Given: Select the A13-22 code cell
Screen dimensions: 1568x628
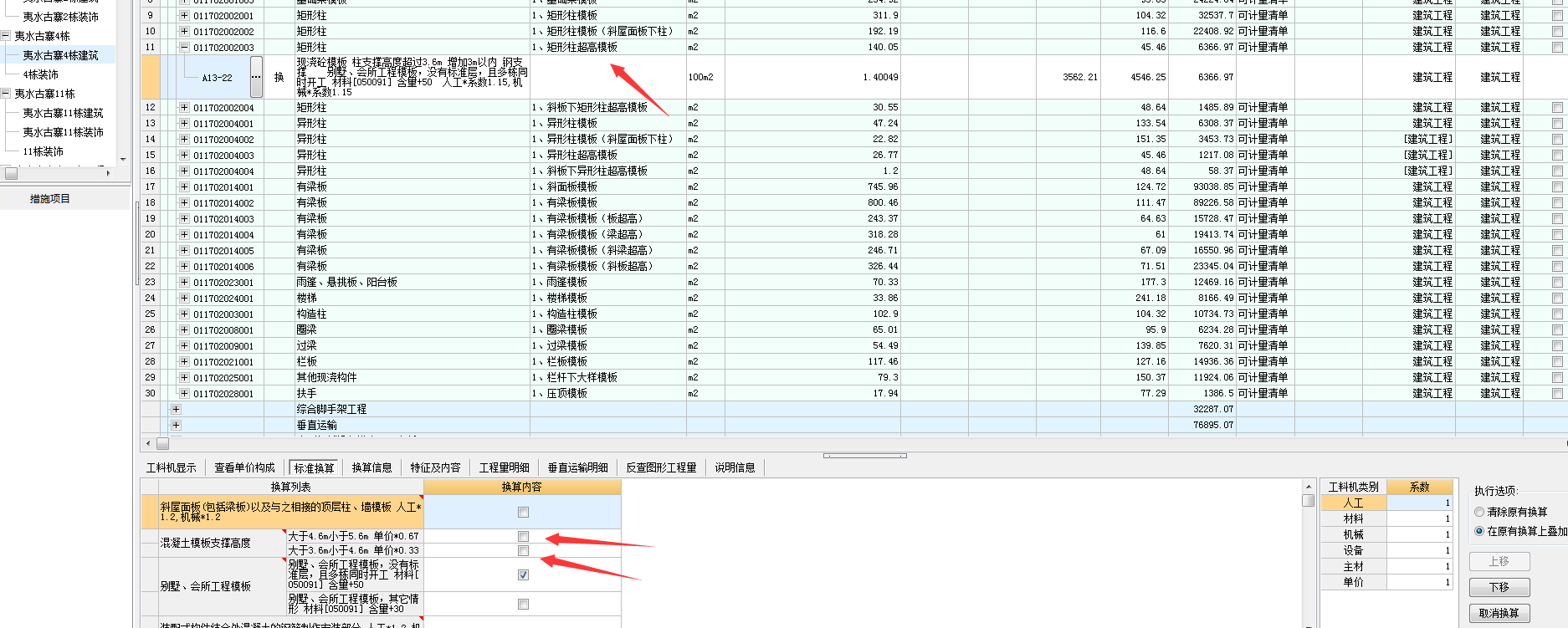Looking at the screenshot, I should (217, 78).
